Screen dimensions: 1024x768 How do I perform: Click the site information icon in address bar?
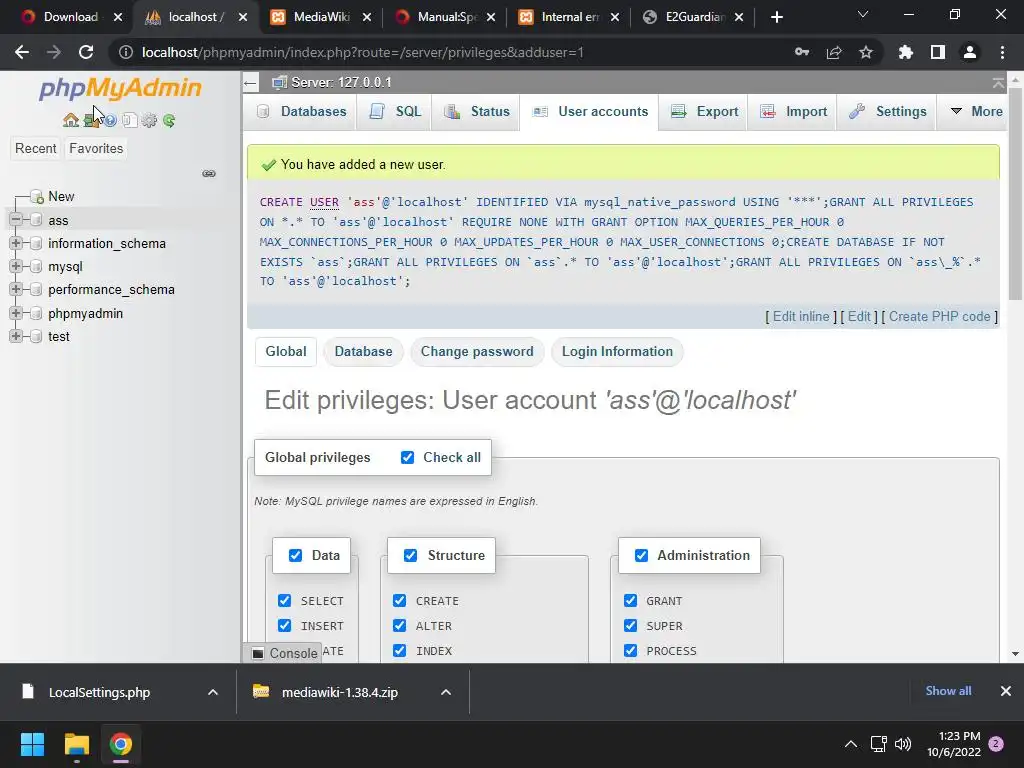click(125, 52)
